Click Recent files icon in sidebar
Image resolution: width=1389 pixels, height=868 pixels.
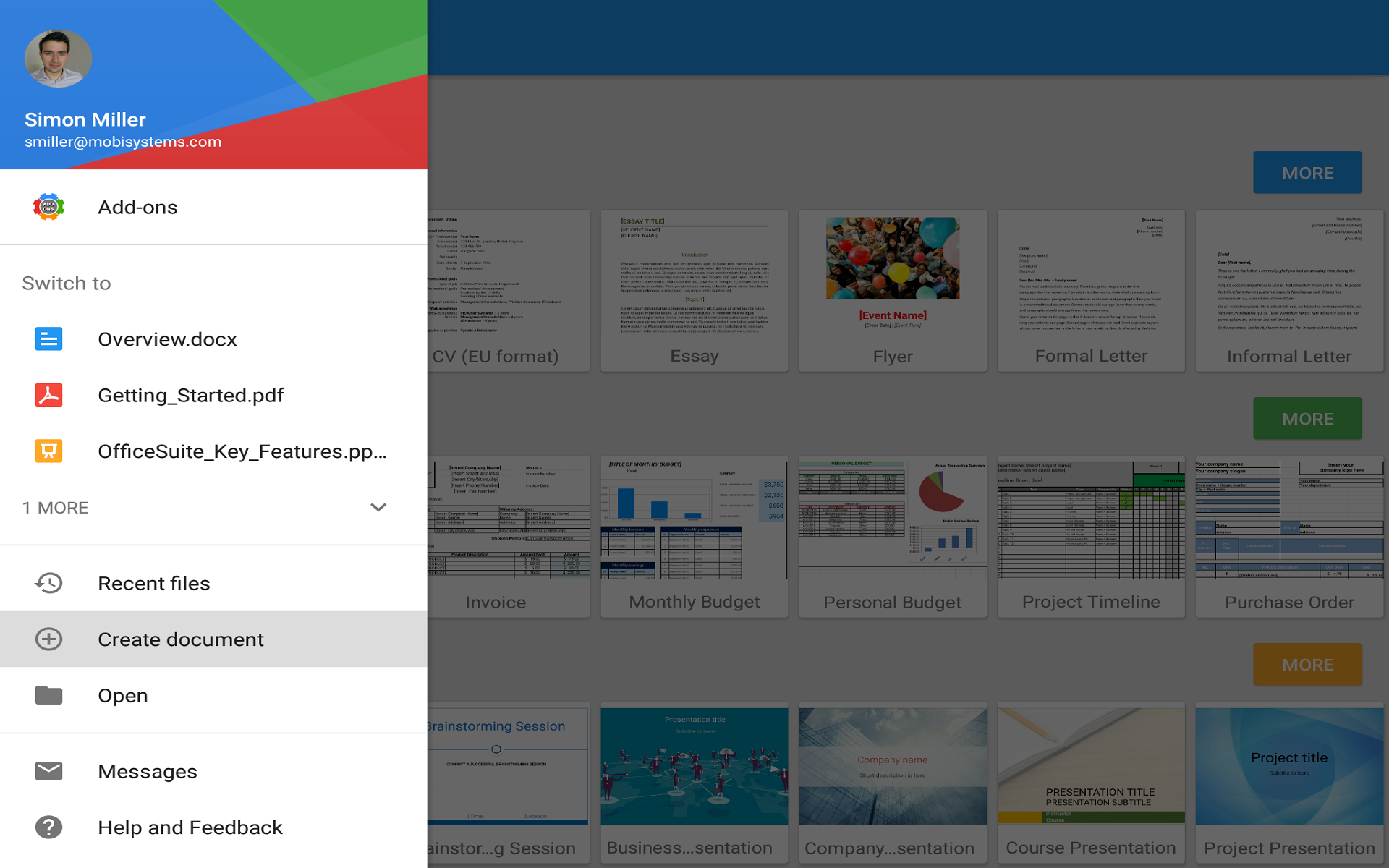(47, 582)
